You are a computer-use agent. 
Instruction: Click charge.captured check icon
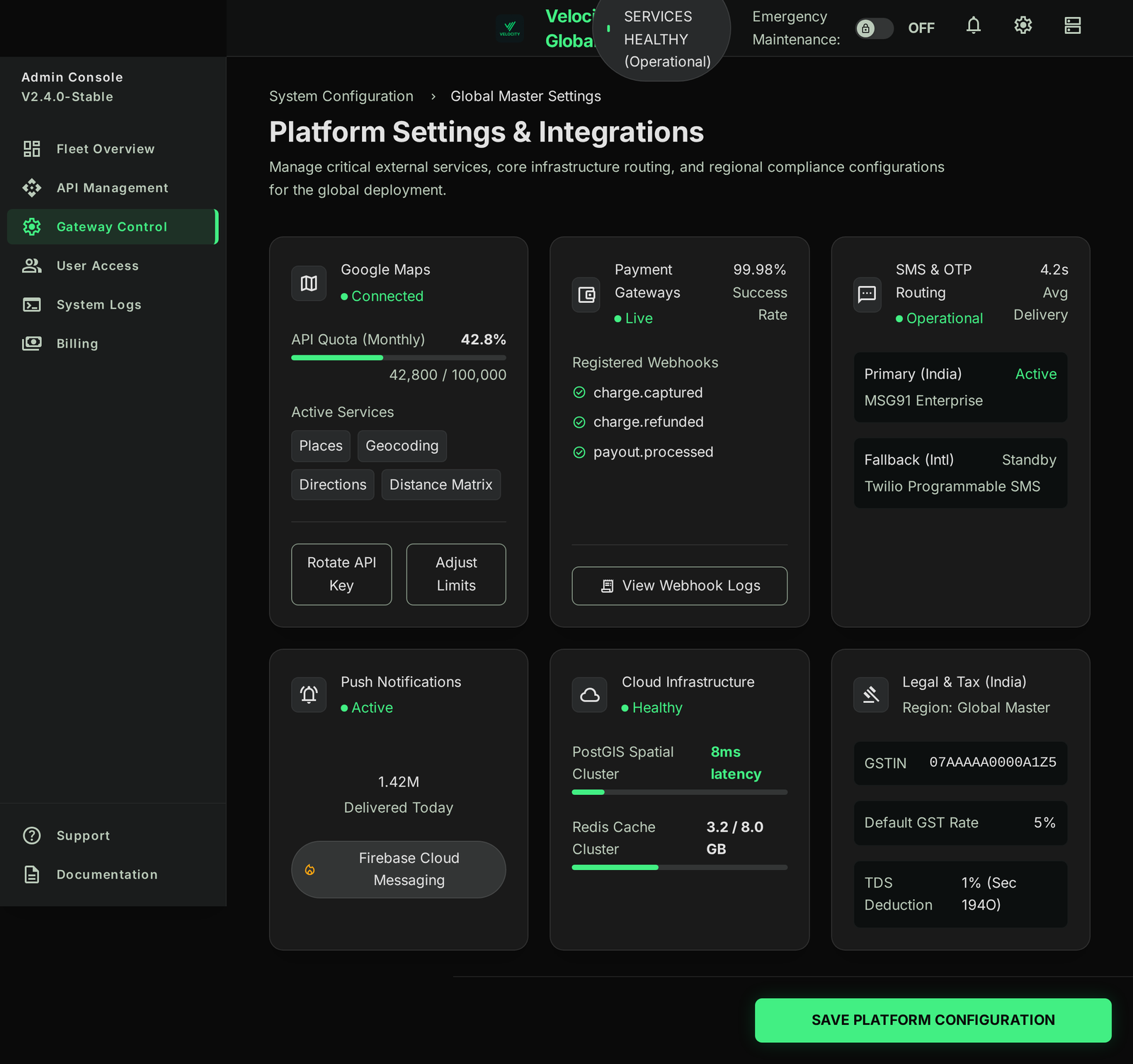click(x=579, y=392)
